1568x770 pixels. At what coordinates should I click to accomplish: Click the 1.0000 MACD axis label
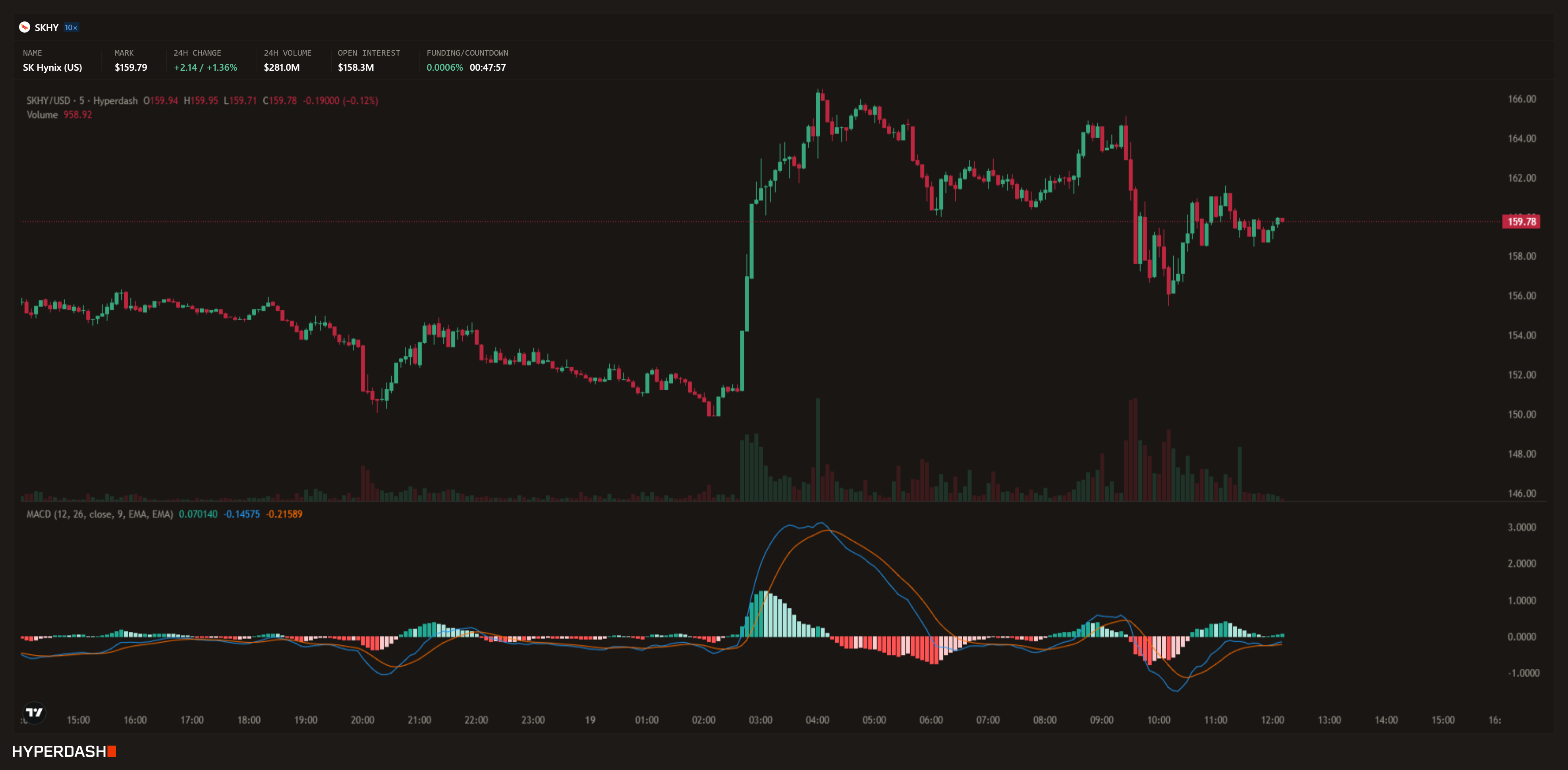point(1522,601)
